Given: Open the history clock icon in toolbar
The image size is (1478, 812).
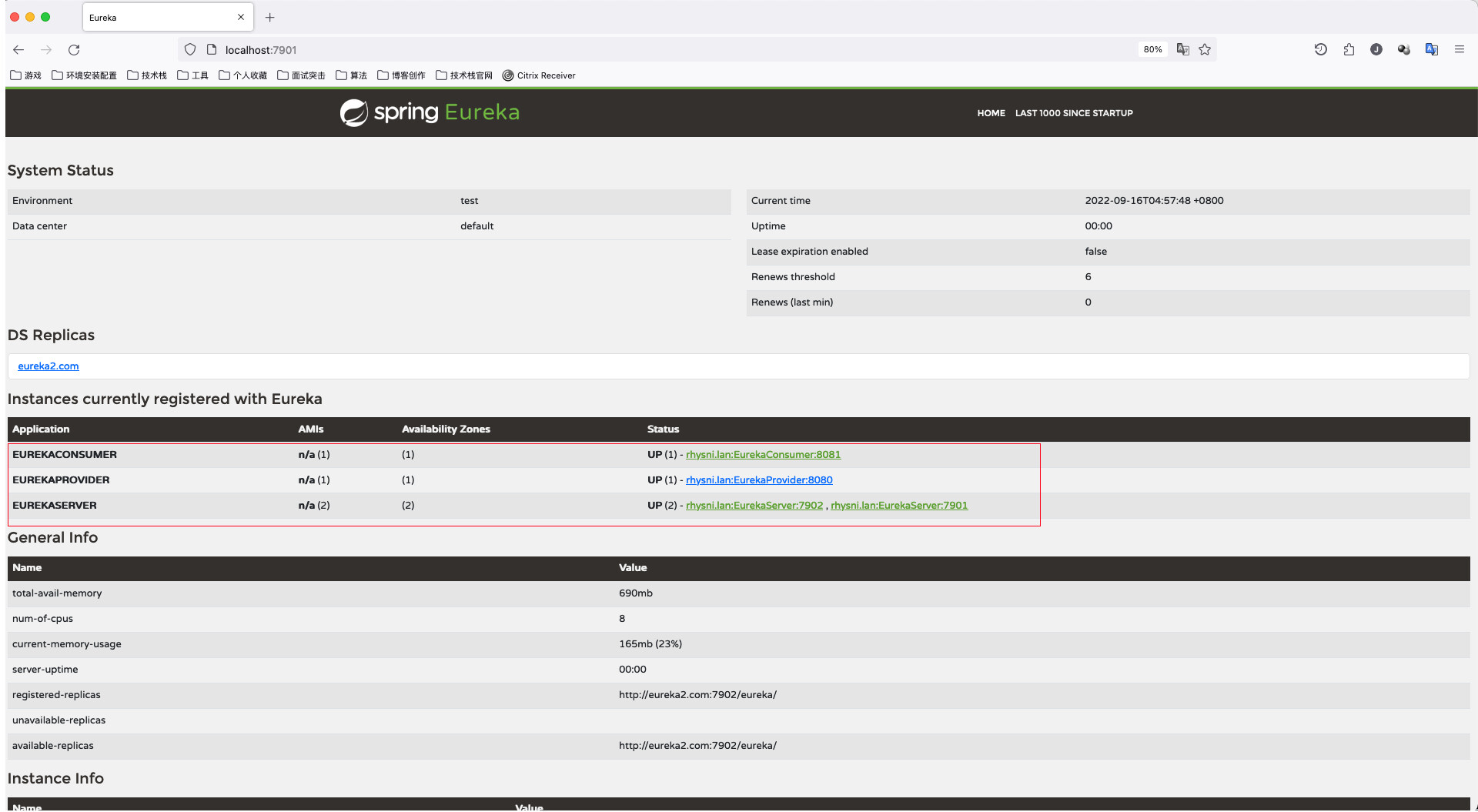Looking at the screenshot, I should 1321,49.
